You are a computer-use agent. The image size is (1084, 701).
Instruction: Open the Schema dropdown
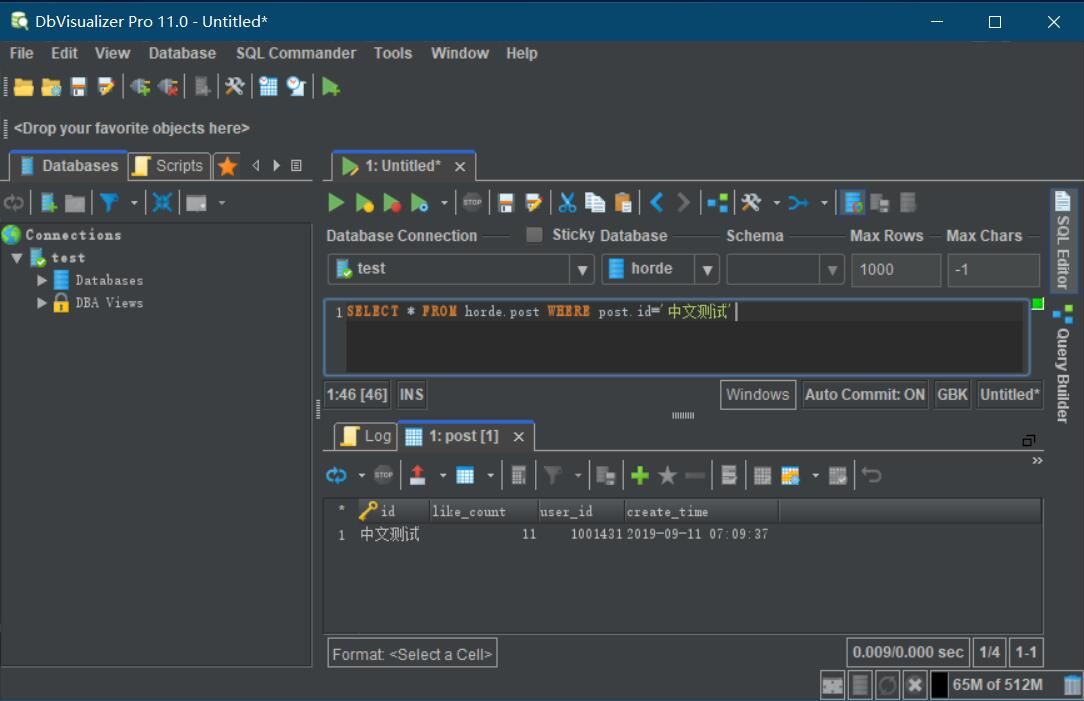832,270
